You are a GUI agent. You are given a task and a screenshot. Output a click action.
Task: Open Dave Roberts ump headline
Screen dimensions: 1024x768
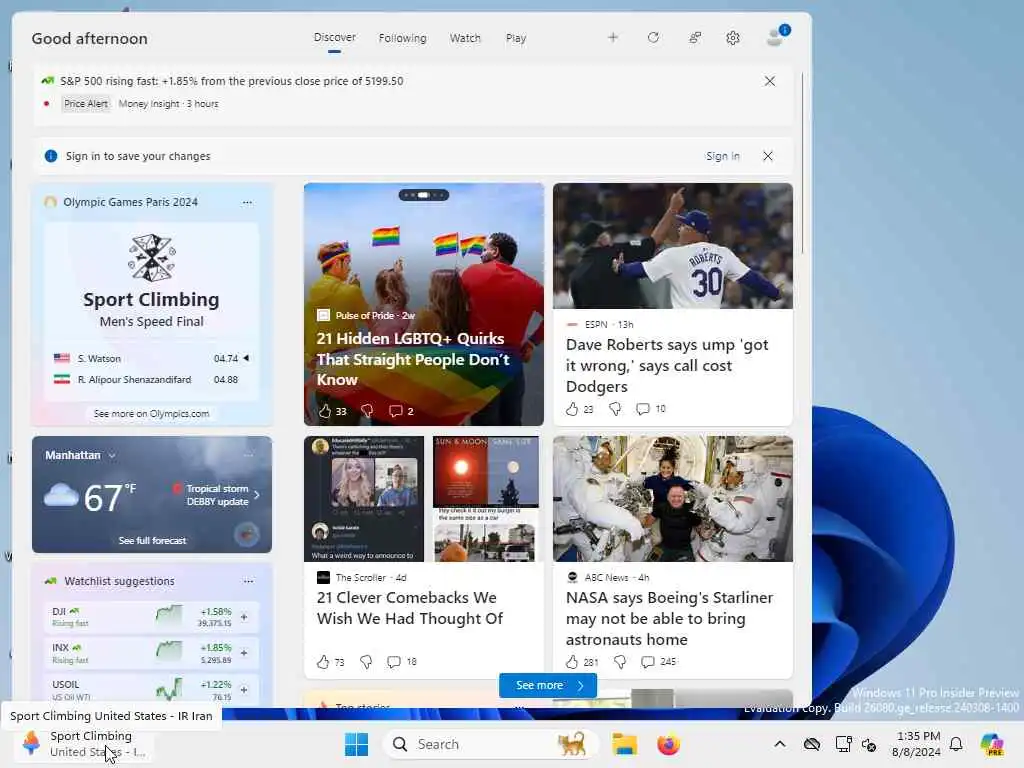pyautogui.click(x=667, y=365)
